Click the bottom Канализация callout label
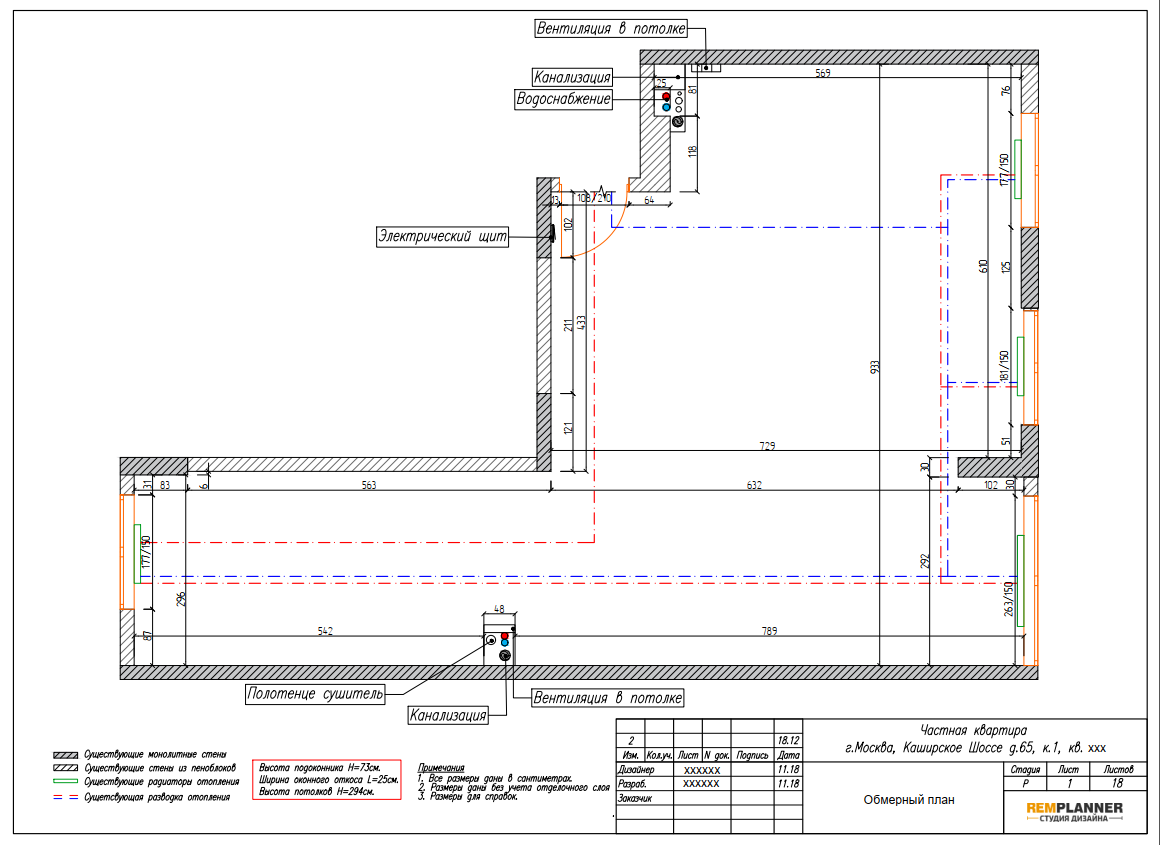 [448, 716]
